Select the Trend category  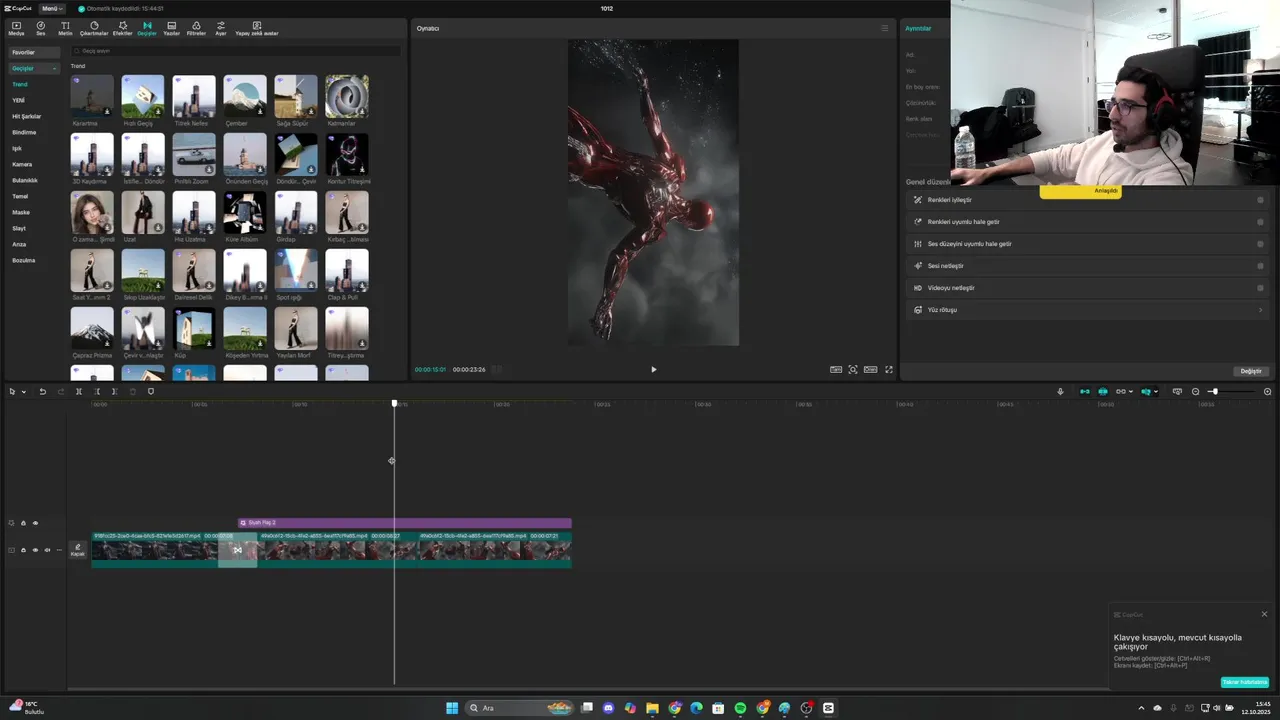click(x=20, y=84)
